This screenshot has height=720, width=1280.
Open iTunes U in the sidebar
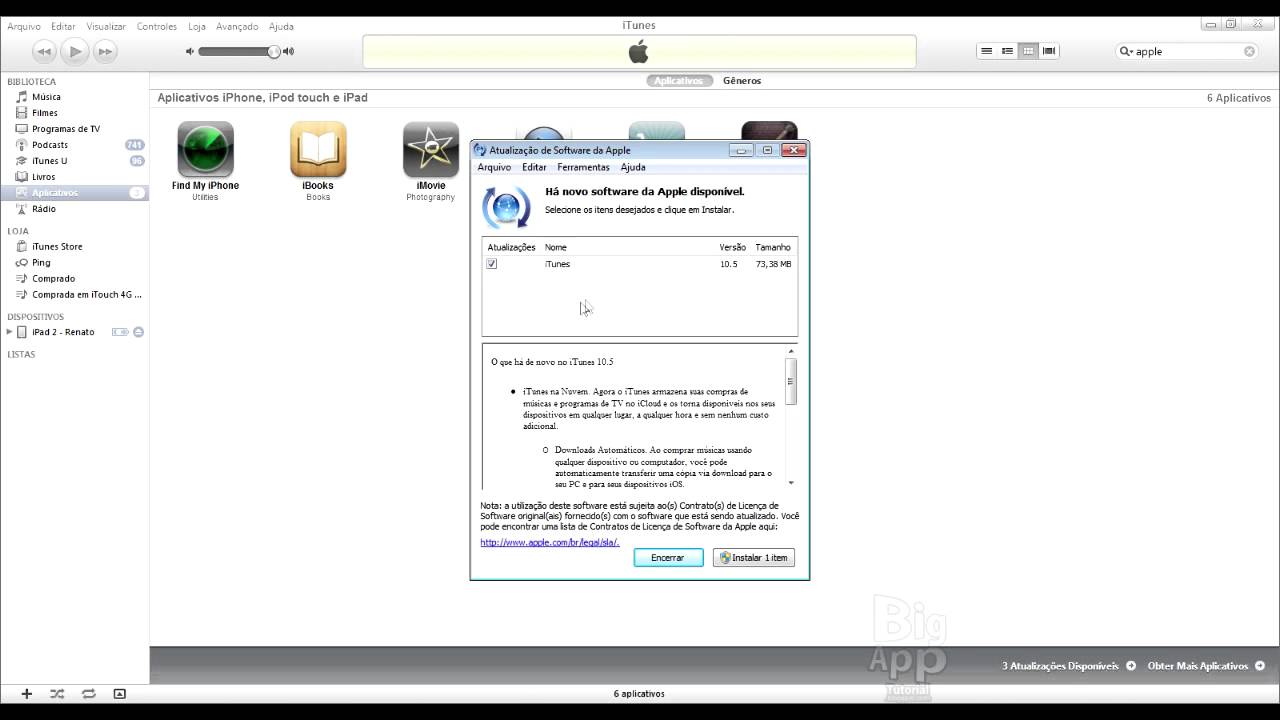pyautogui.click(x=49, y=161)
